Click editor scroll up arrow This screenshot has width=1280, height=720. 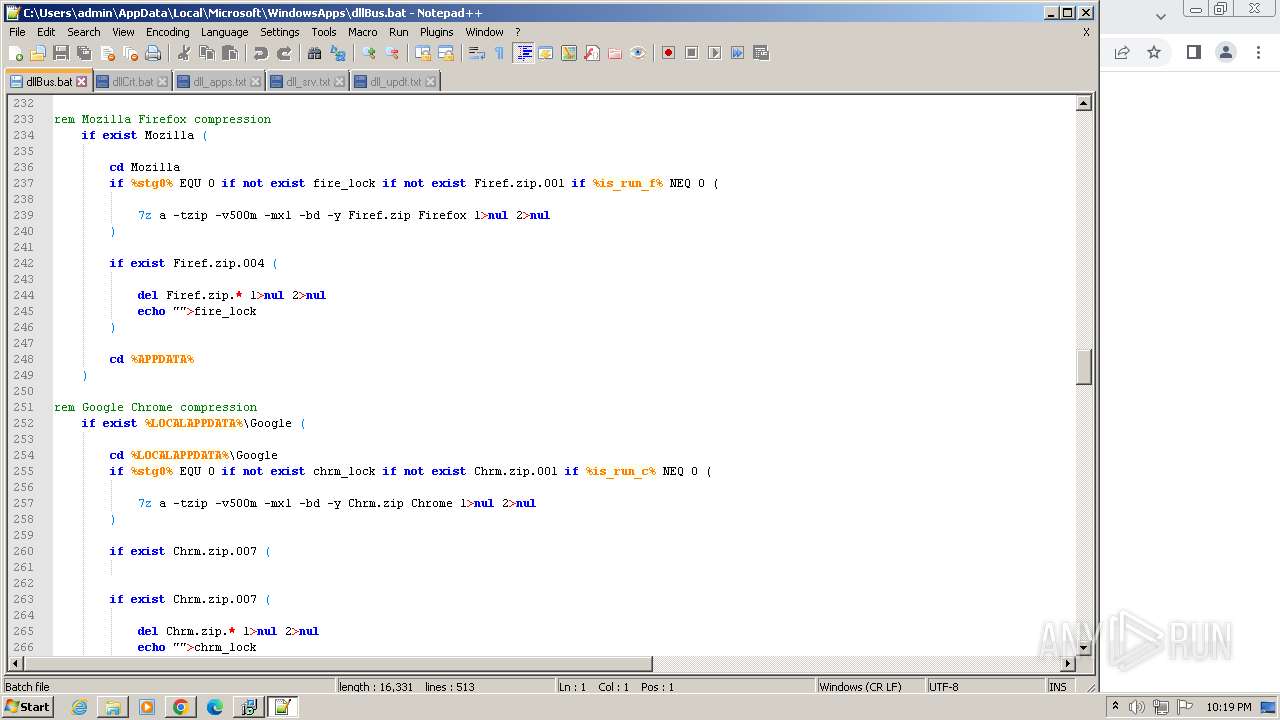pyautogui.click(x=1083, y=103)
